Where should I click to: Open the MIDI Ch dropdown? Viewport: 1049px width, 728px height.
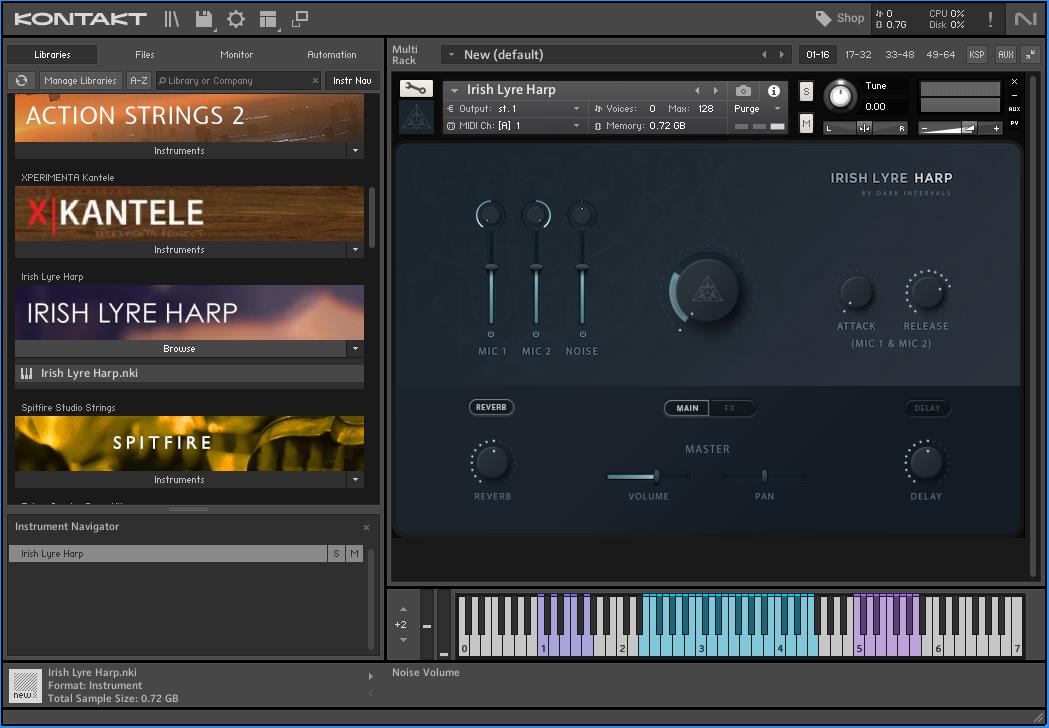576,126
